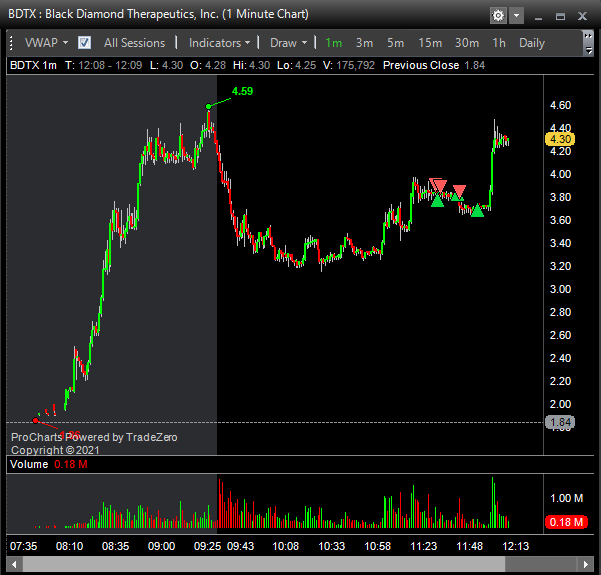The width and height of the screenshot is (601, 575).
Task: Maximize the BDTX chart window
Action: click(560, 16)
